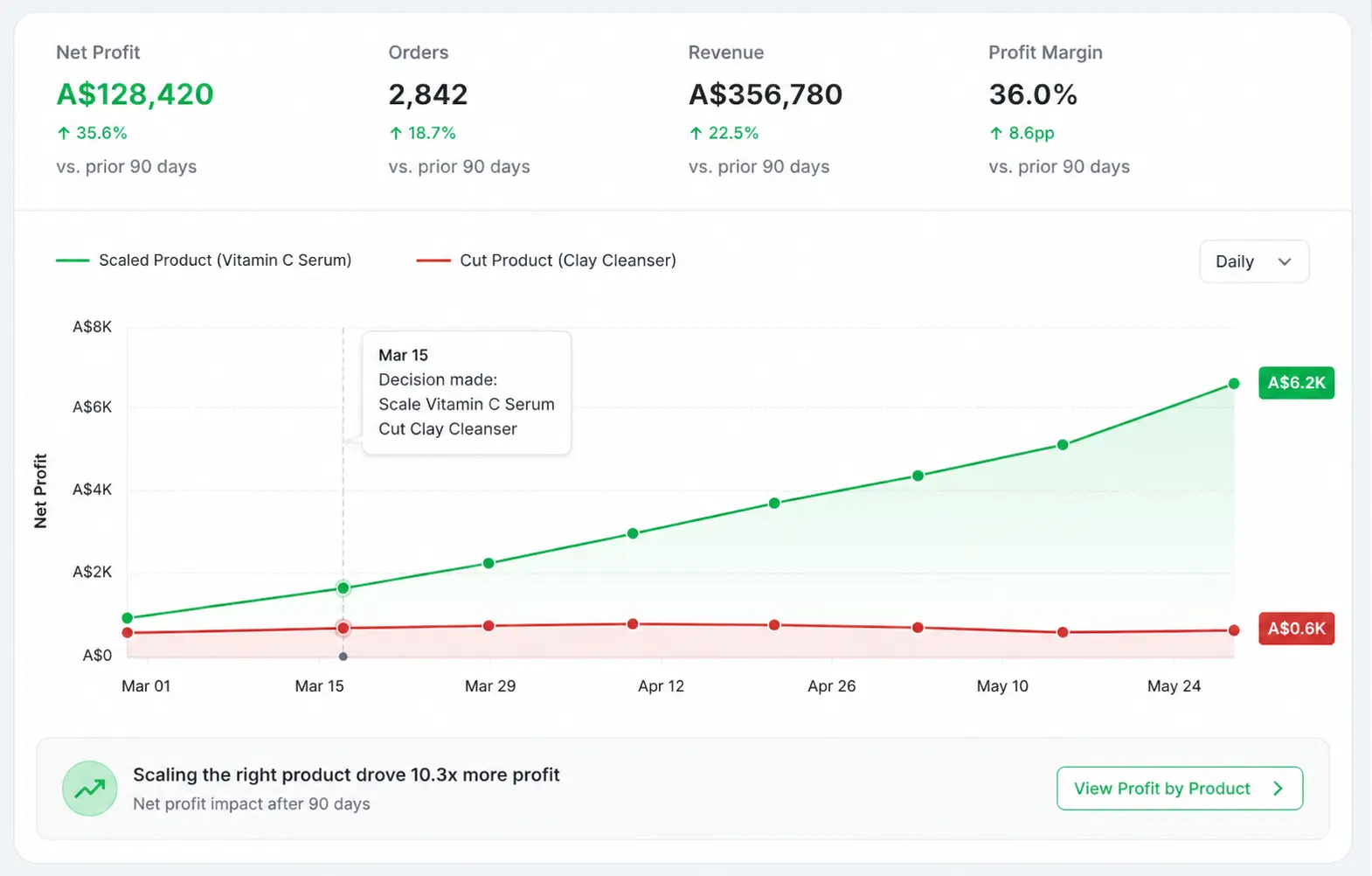1372x876 pixels.
Task: Click the May 10 x-axis label
Action: click(x=1002, y=686)
